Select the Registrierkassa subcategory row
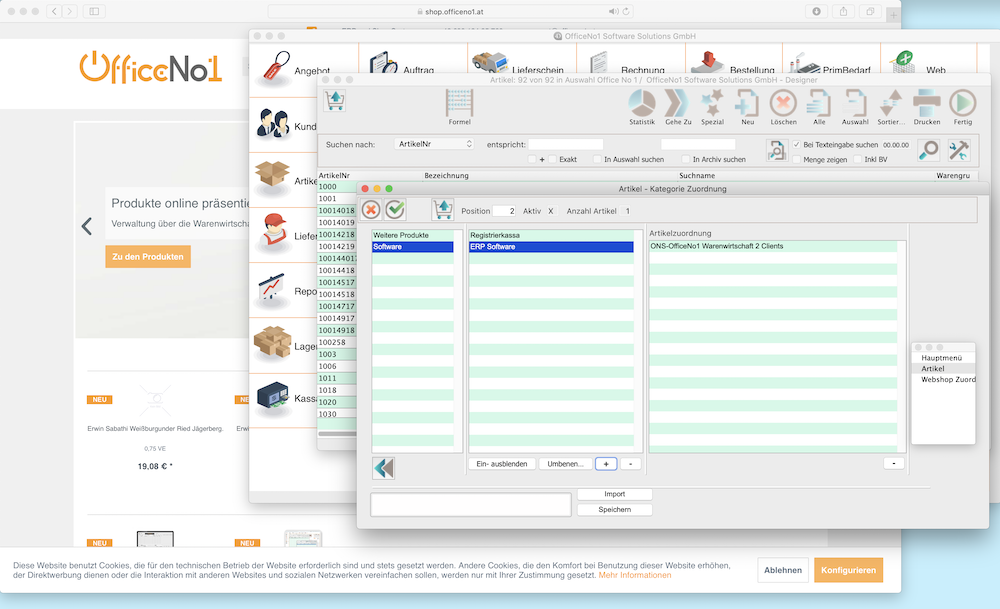1000x609 pixels. [552, 235]
